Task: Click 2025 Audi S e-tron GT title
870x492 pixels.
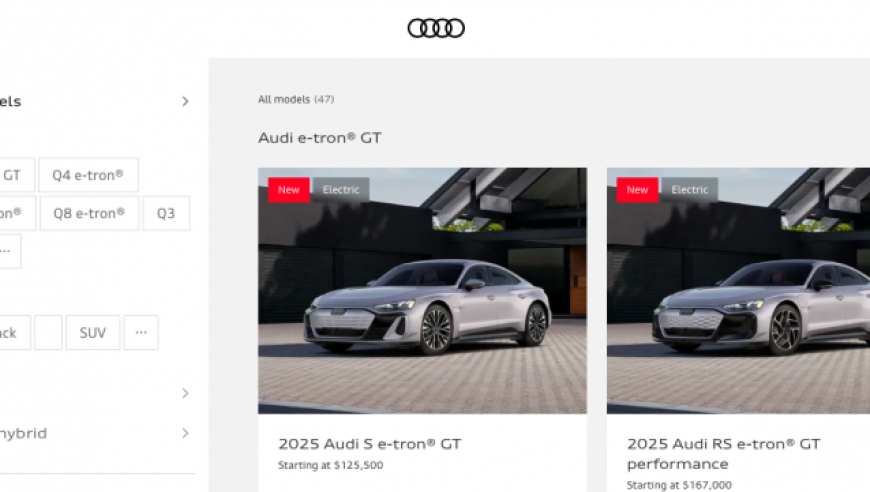Action: (370, 444)
